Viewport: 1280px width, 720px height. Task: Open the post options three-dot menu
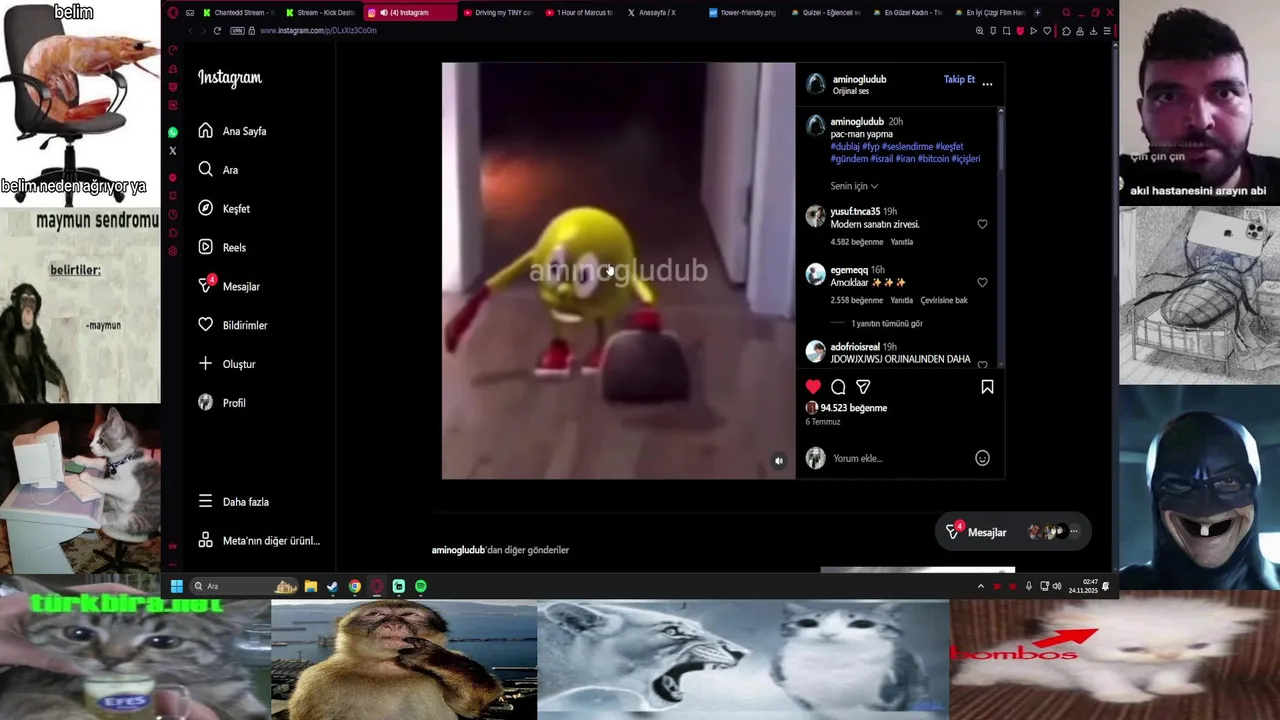tap(987, 84)
